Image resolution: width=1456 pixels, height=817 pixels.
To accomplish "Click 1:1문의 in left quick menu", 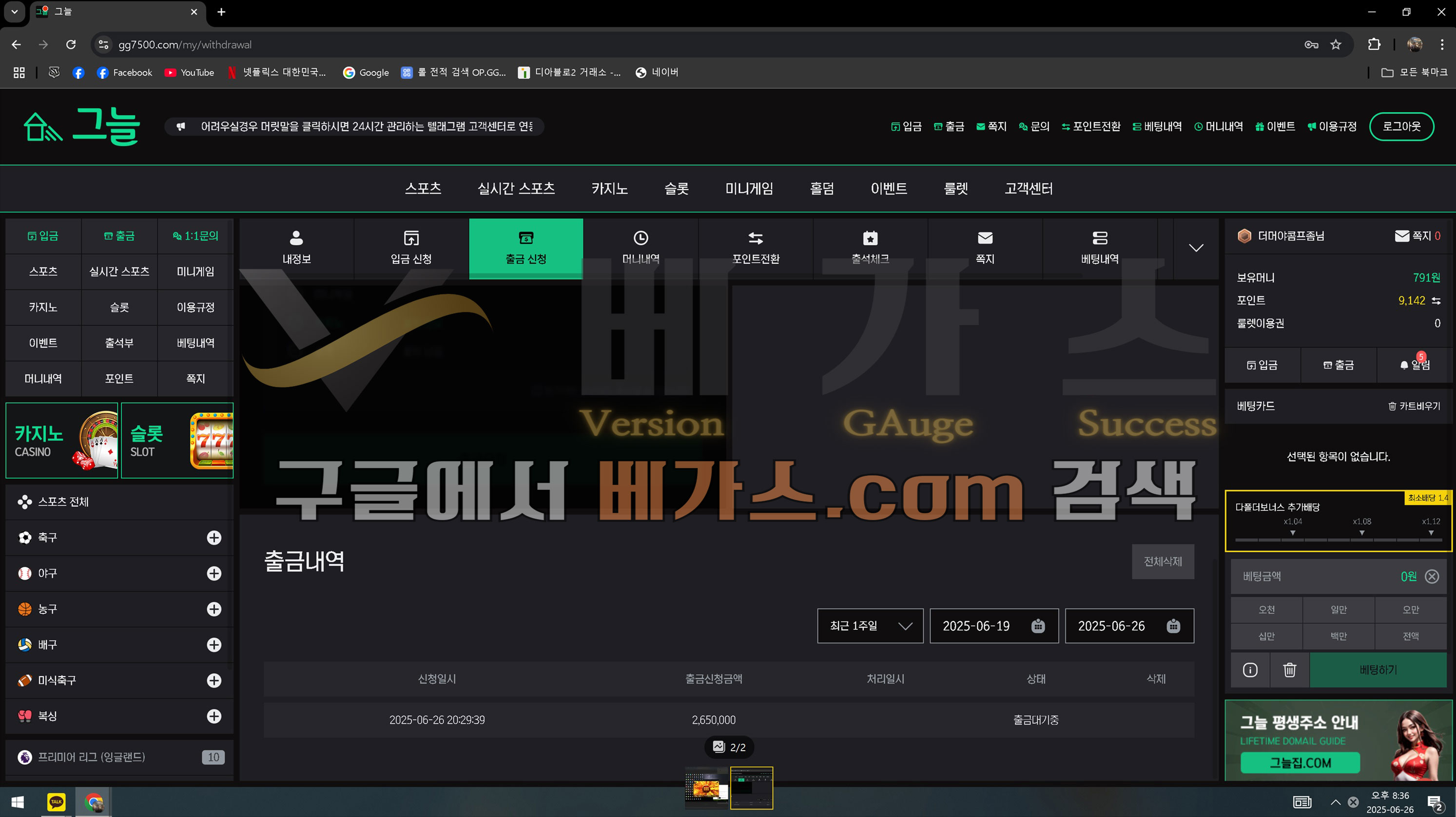I will click(195, 236).
